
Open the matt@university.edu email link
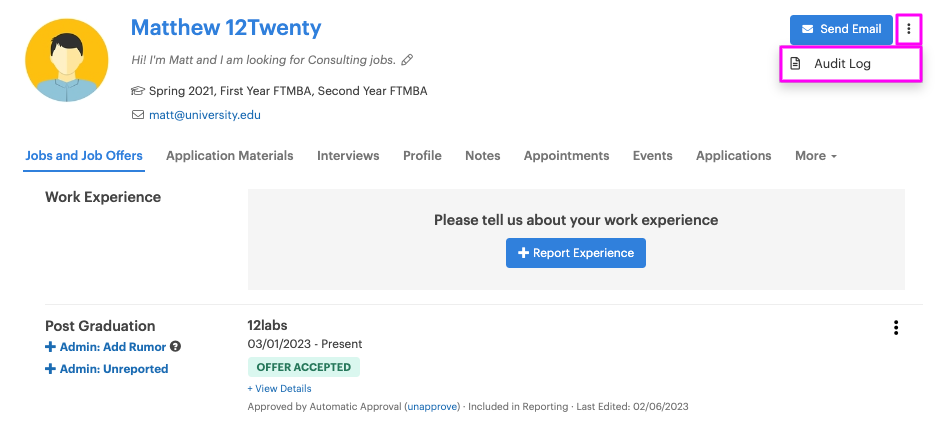point(204,115)
